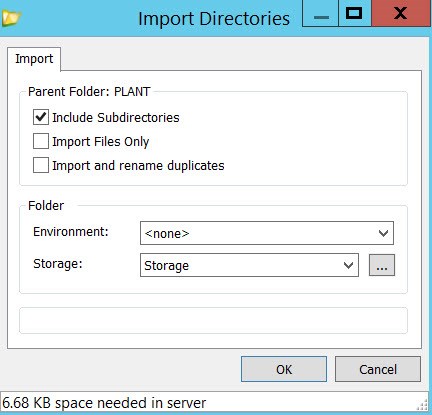Maximize the Import Directories dialog
Viewport: 432px width, 415px height.
(355, 13)
